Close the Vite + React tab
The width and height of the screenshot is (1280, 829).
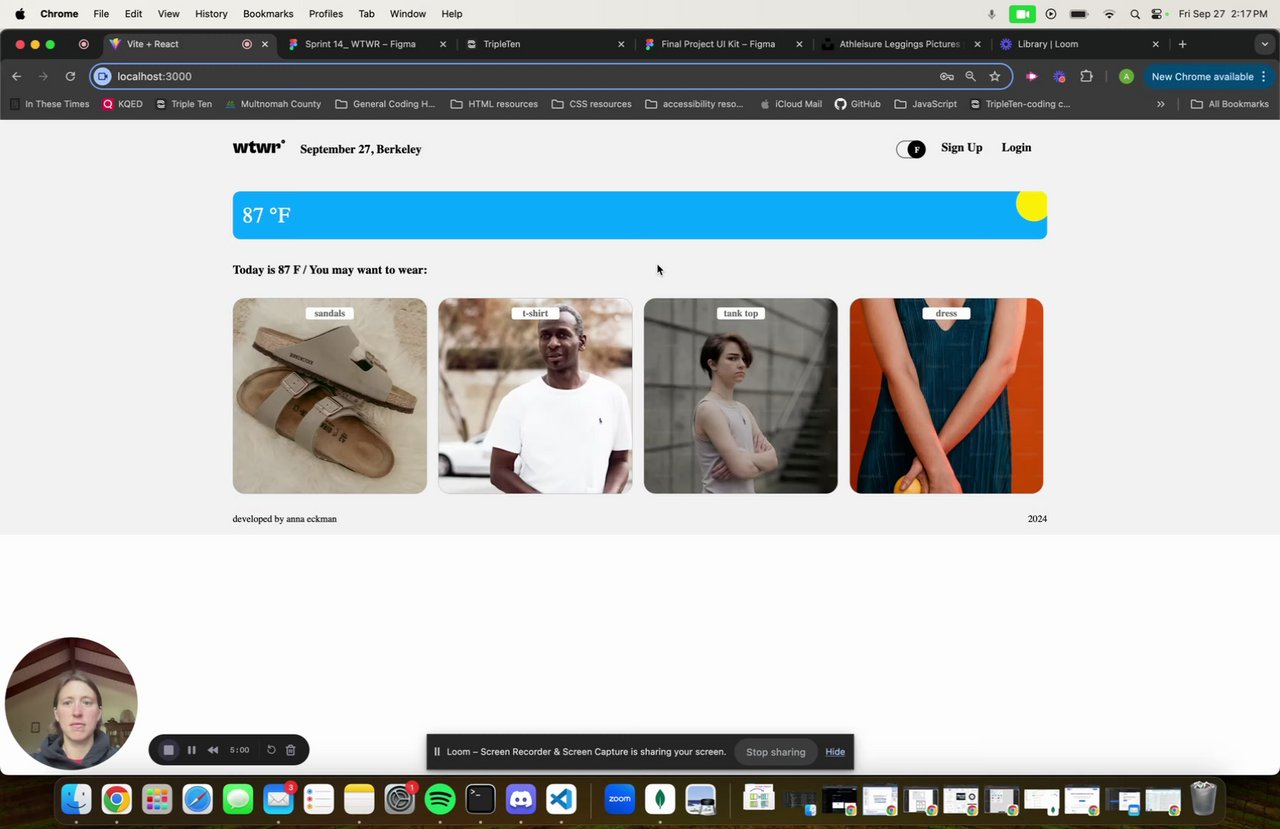pos(265,44)
